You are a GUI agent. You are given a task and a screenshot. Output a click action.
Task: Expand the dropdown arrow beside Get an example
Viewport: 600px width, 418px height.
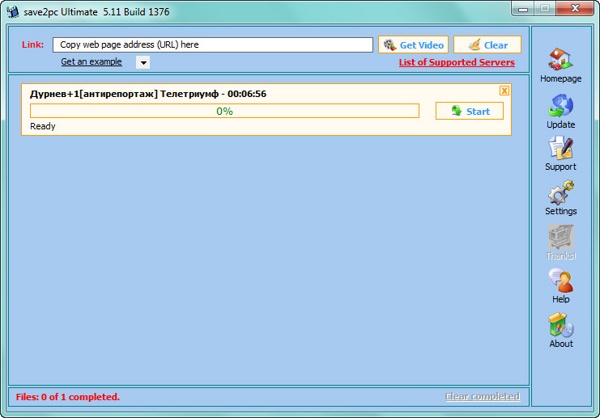142,62
